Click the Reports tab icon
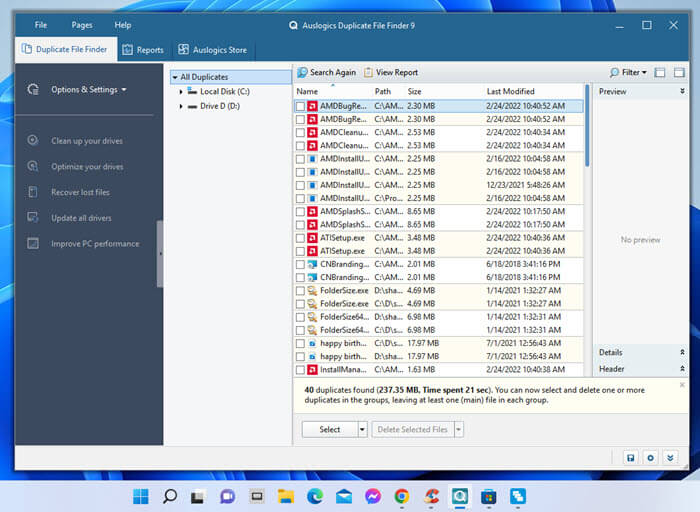This screenshot has height=512, width=700. pyautogui.click(x=128, y=50)
